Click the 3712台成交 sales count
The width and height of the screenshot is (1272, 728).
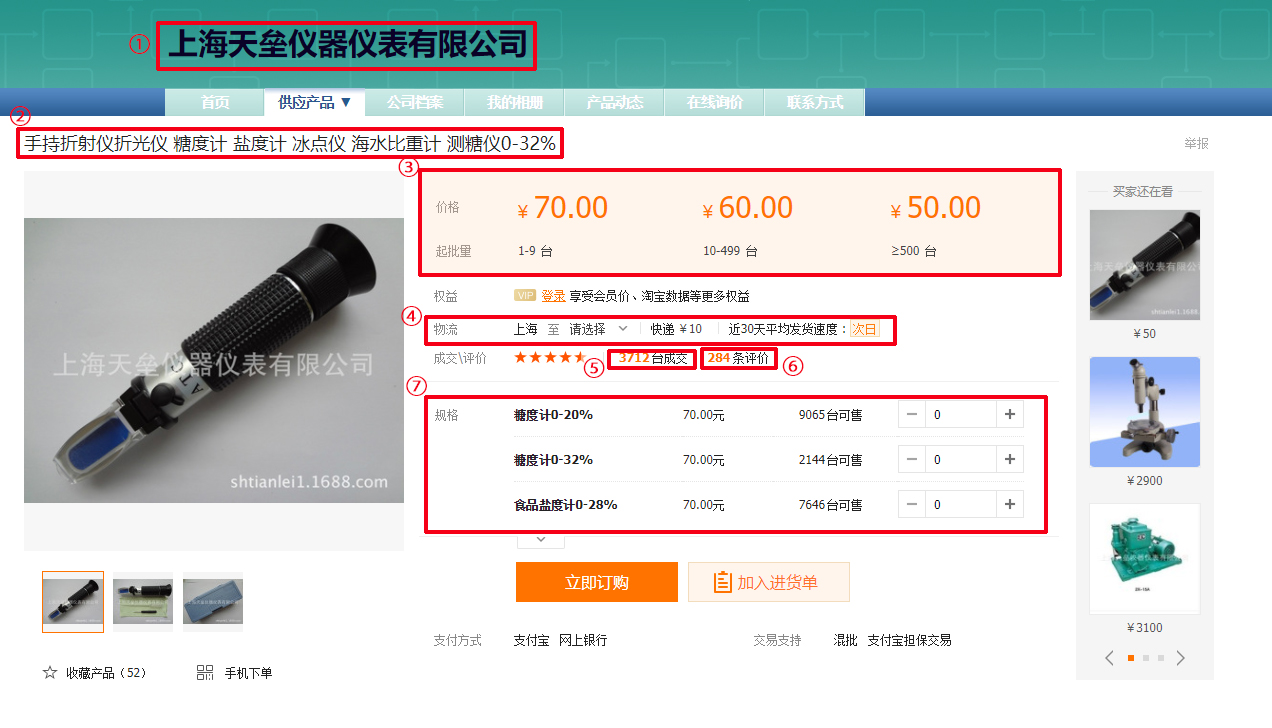653,358
